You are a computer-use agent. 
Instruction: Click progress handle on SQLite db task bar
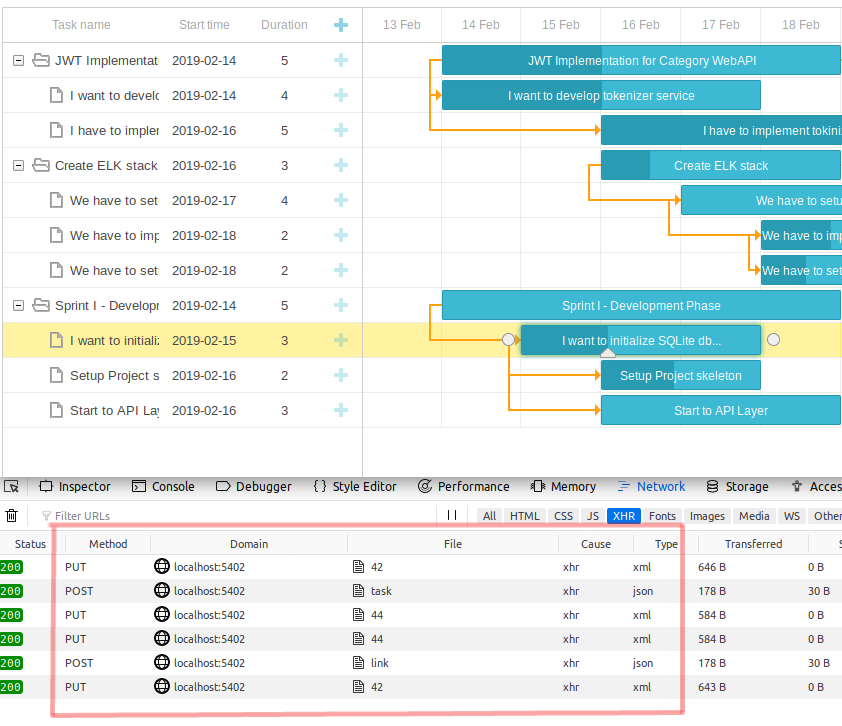click(x=608, y=353)
